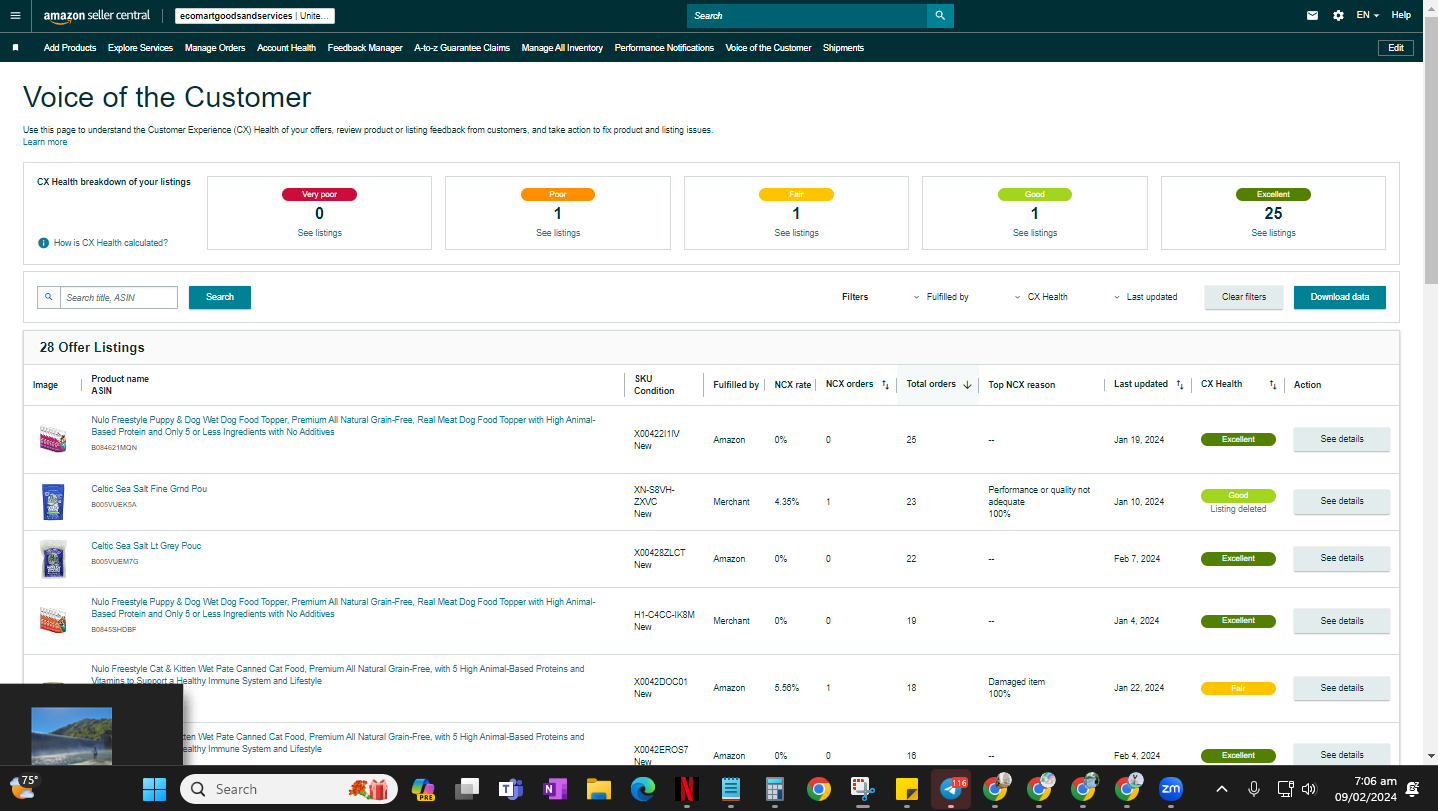Open Snipping Tool from taskbar
The width and height of the screenshot is (1438, 811).
coord(862,789)
